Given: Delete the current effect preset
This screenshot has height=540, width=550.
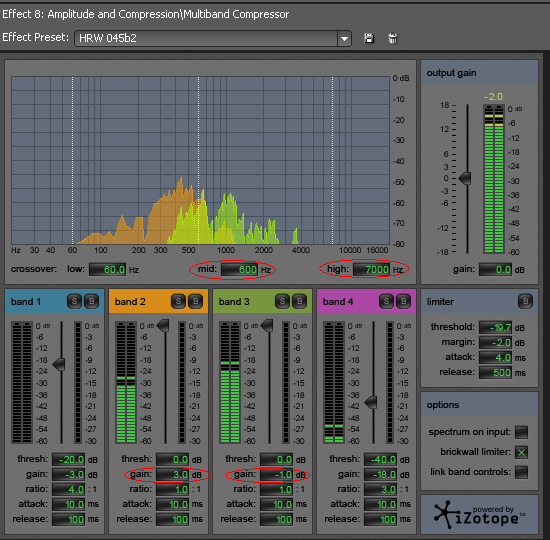Looking at the screenshot, I should click(393, 38).
